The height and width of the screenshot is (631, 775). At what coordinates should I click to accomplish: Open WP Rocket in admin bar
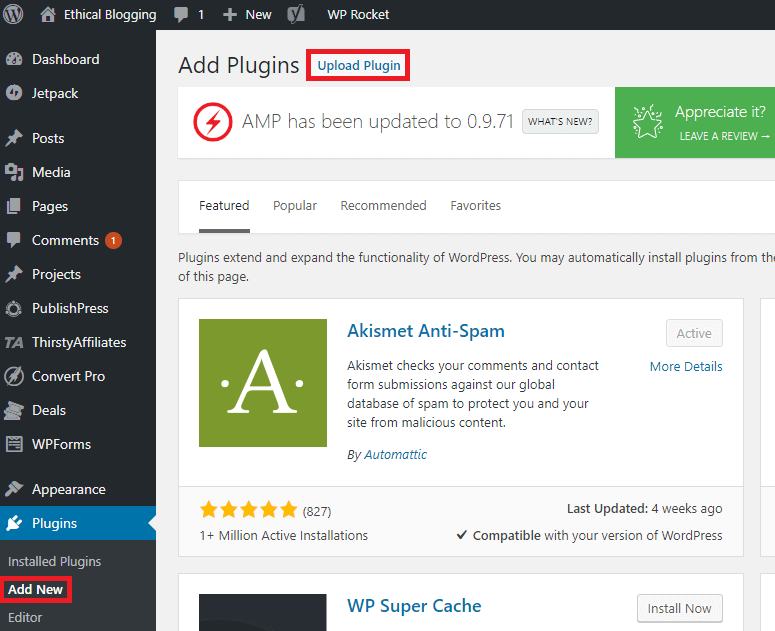(x=358, y=15)
